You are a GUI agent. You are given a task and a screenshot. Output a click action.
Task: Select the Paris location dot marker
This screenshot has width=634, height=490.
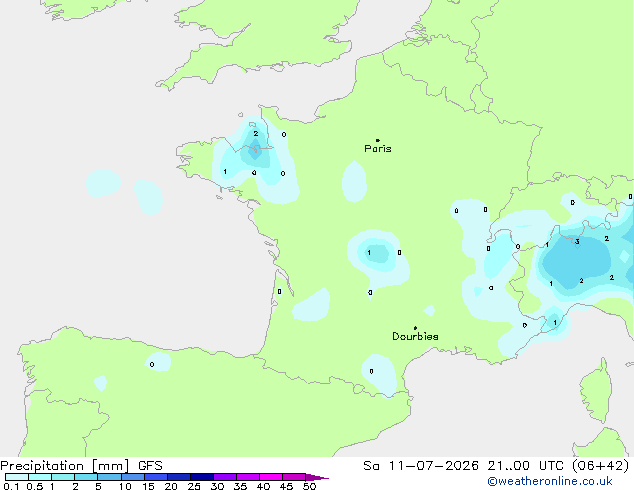click(378, 140)
